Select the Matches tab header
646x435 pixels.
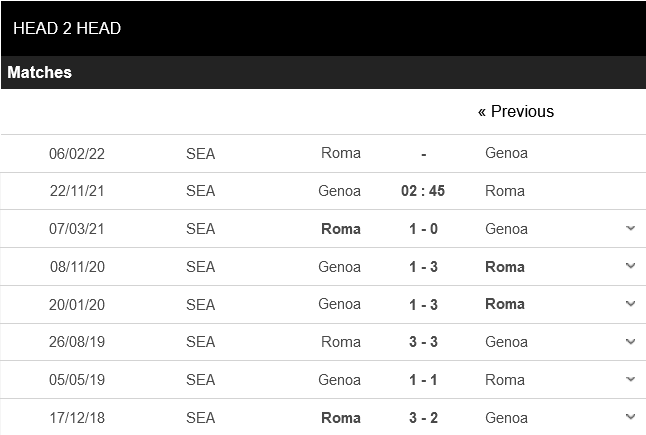click(x=40, y=73)
